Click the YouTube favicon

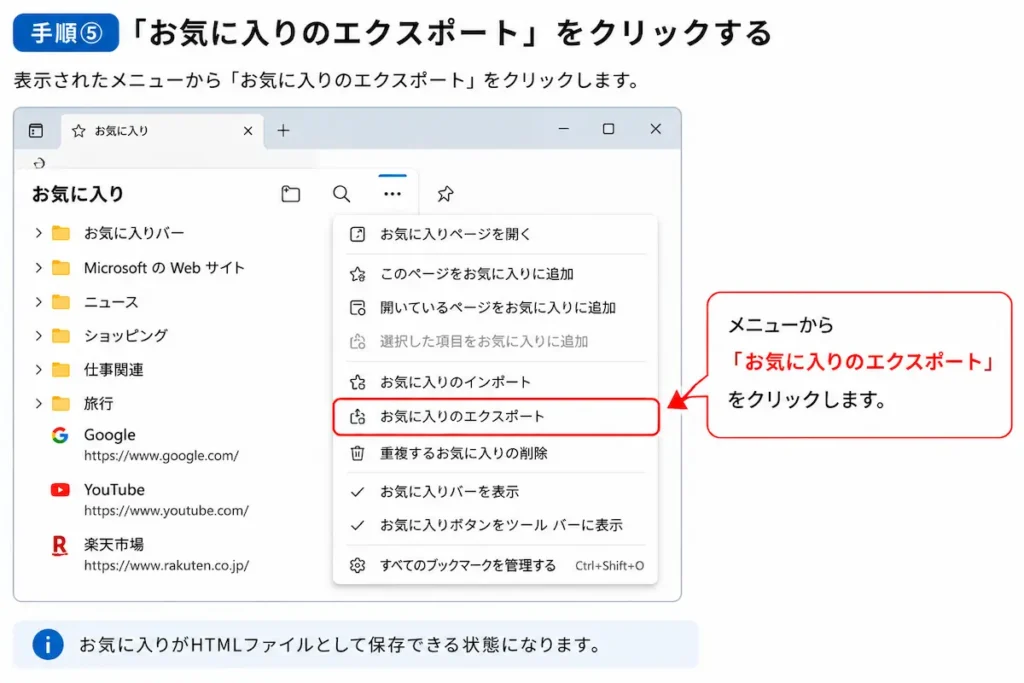[60, 490]
